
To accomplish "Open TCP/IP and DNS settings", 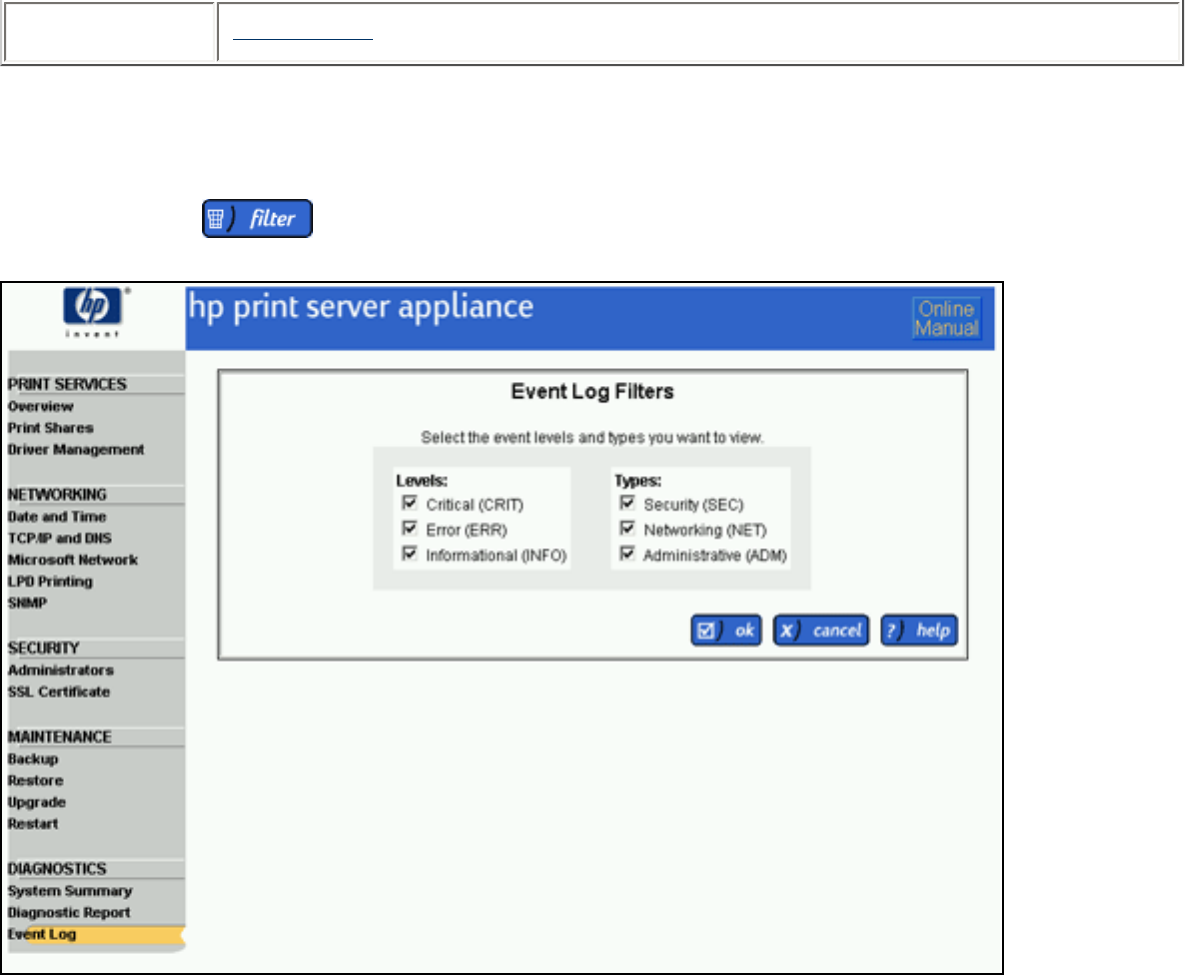I will 60,538.
